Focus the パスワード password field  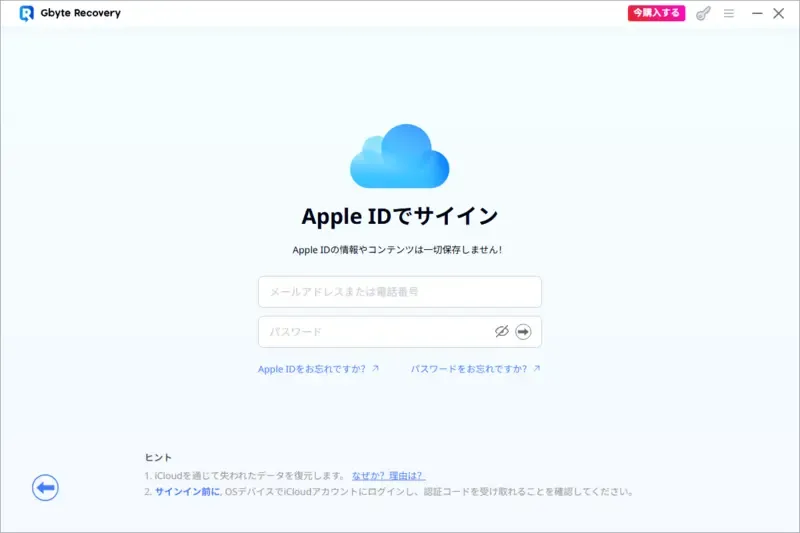(399, 332)
